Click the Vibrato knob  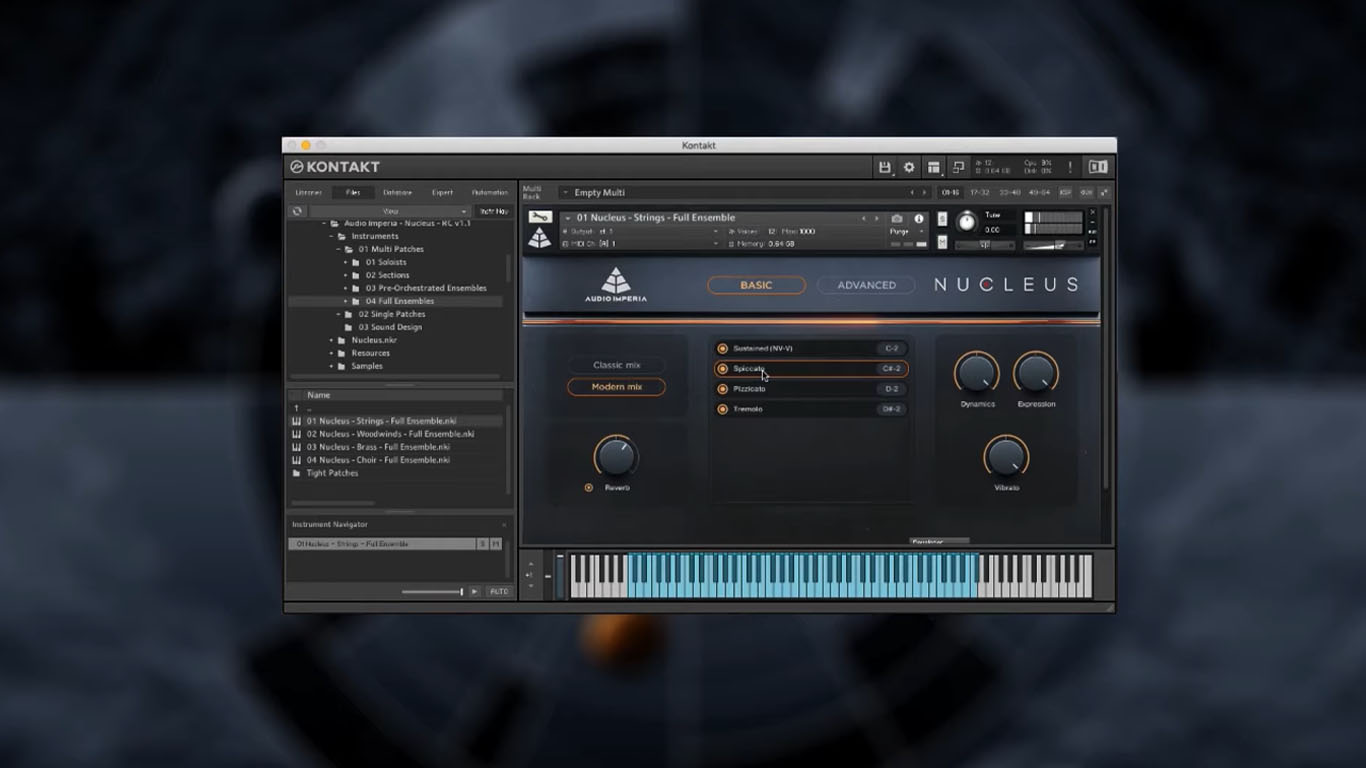pyautogui.click(x=1006, y=457)
